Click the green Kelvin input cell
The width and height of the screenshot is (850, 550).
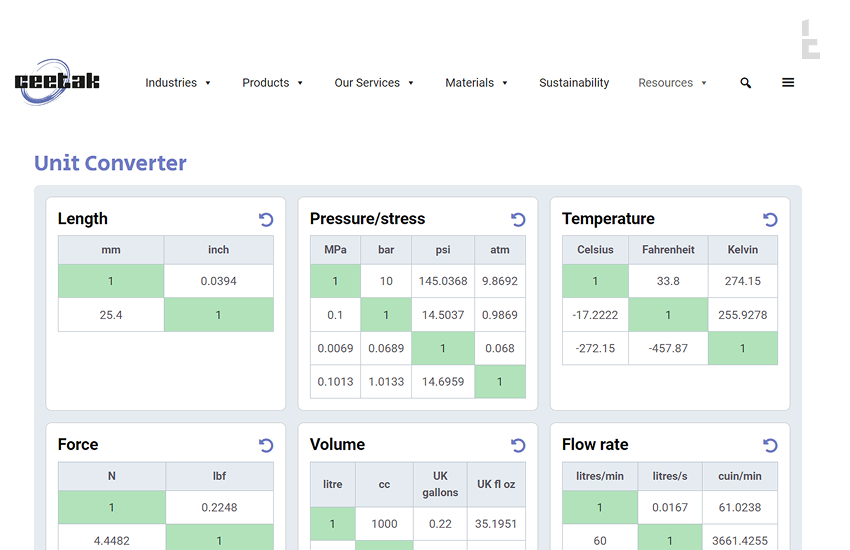742,348
